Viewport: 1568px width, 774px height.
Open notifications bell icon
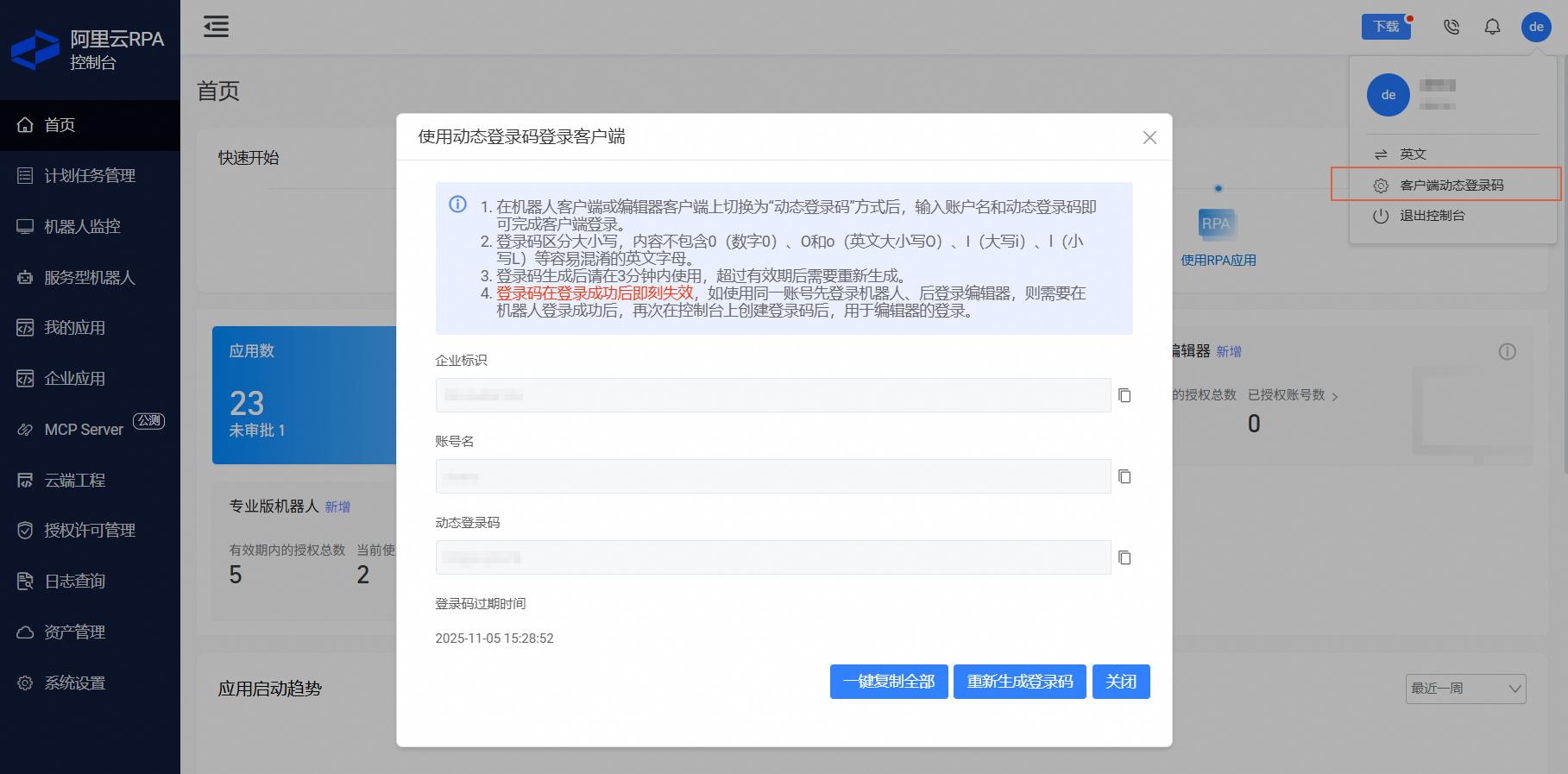(x=1492, y=27)
